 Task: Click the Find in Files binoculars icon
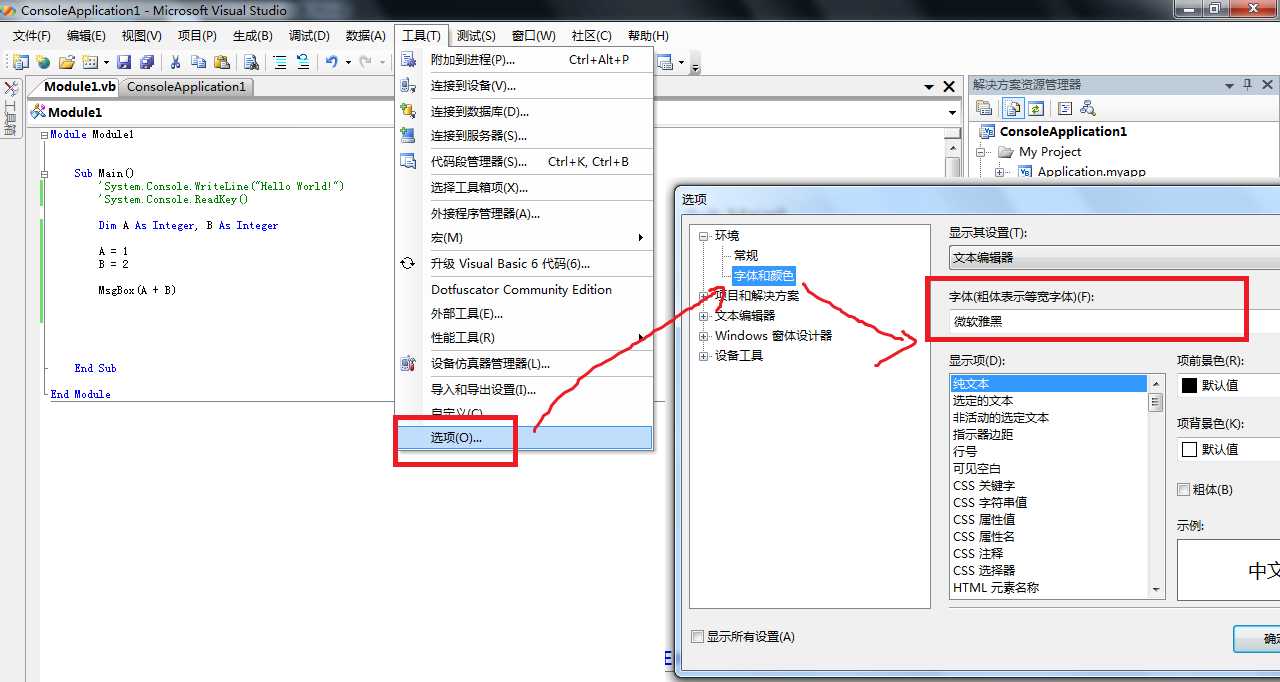pos(251,62)
